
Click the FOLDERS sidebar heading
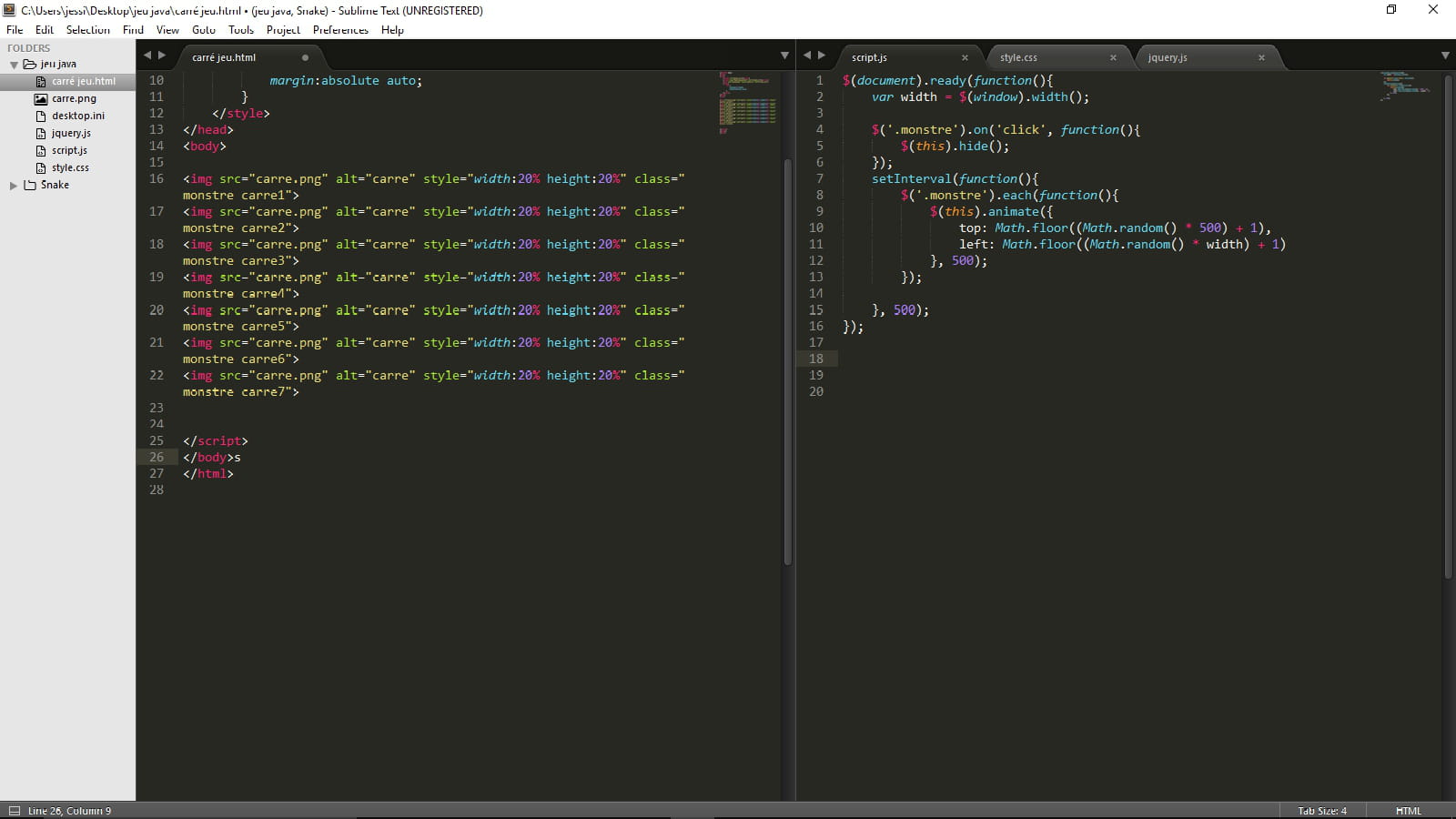pyautogui.click(x=29, y=48)
